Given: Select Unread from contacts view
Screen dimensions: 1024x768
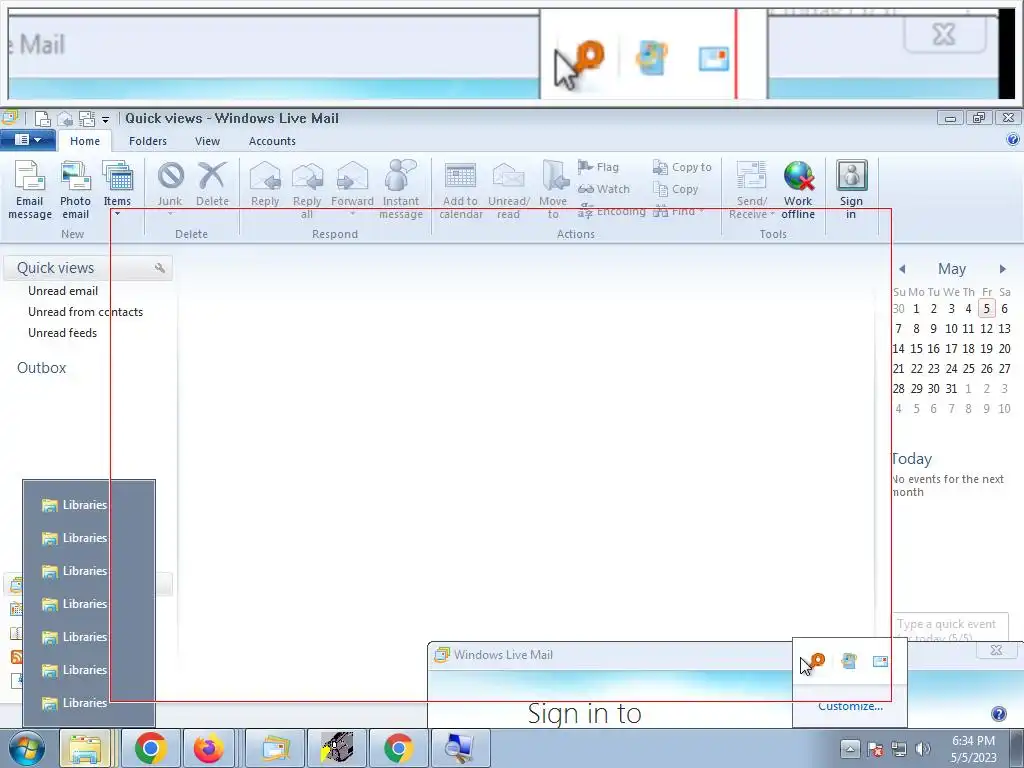Looking at the screenshot, I should pyautogui.click(x=85, y=312).
